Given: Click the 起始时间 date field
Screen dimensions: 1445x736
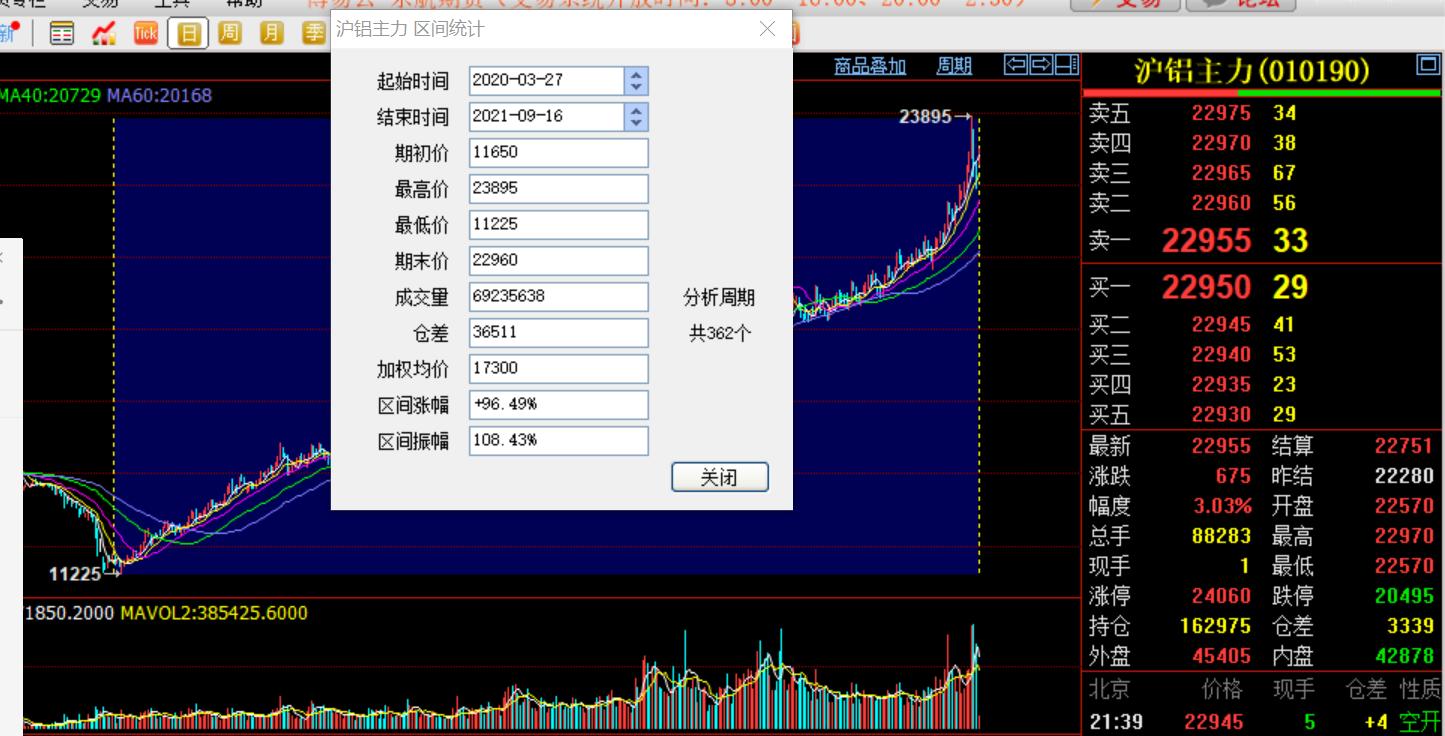Looking at the screenshot, I should (546, 81).
